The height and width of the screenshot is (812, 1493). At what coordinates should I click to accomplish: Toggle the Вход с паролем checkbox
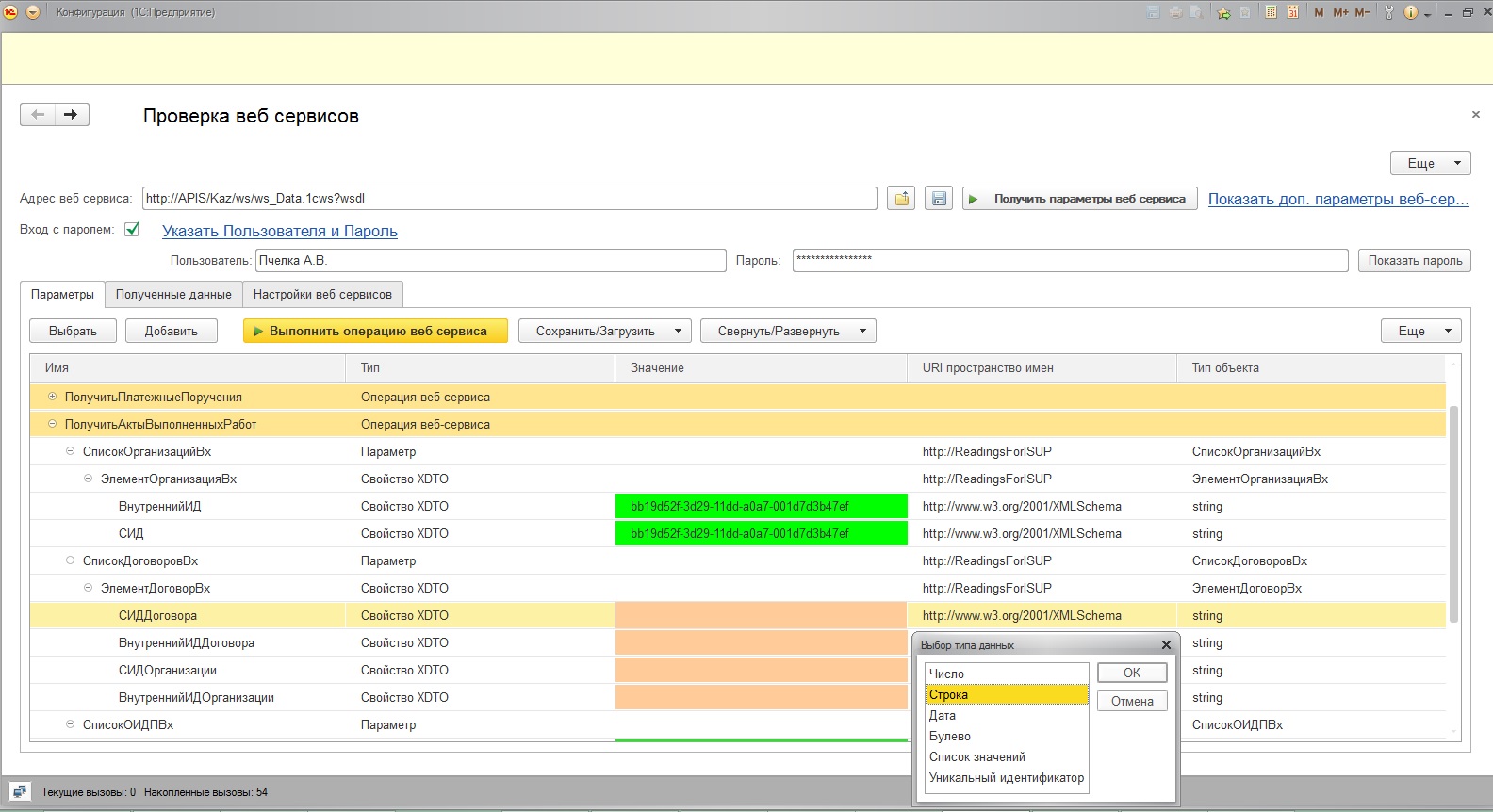pos(132,229)
